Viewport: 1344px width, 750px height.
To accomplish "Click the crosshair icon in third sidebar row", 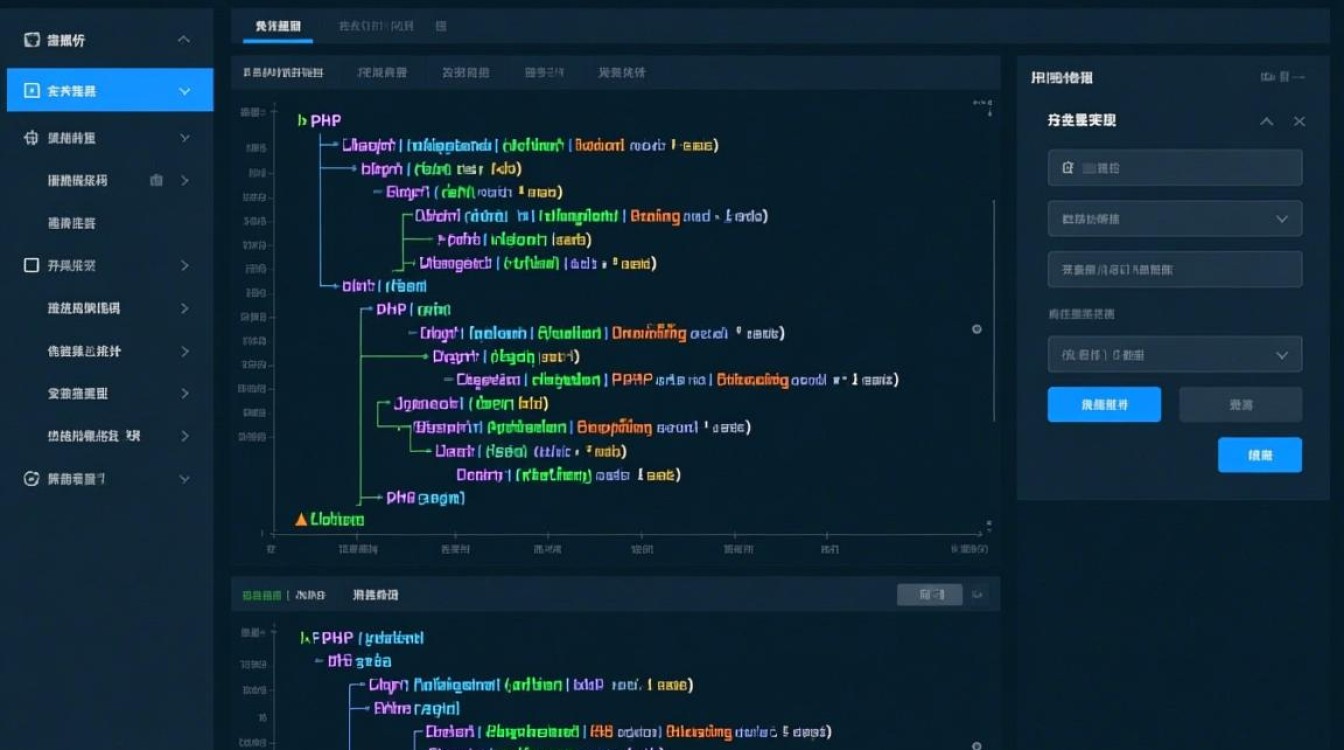I will click(x=31, y=138).
